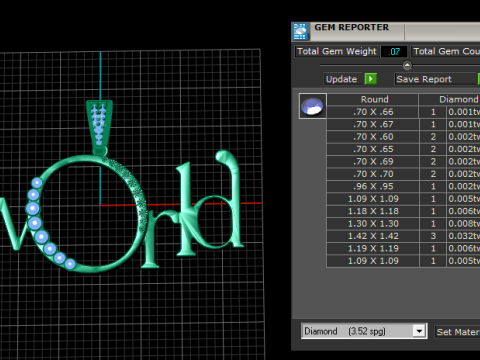The height and width of the screenshot is (360, 480).
Task: Click the Diamond column header
Action: 449,99
